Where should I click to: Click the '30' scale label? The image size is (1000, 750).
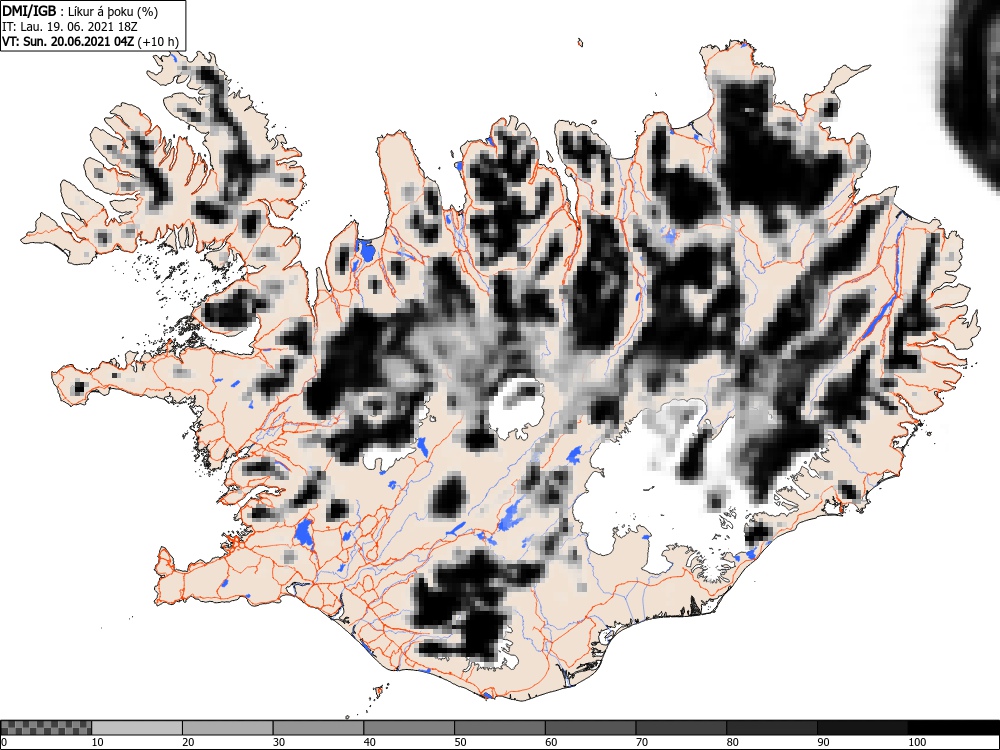click(x=279, y=742)
